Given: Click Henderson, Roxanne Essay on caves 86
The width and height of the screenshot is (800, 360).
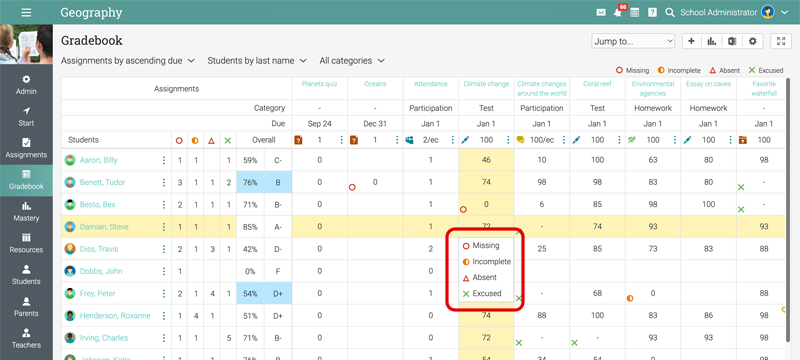Looking at the screenshot, I should [709, 316].
